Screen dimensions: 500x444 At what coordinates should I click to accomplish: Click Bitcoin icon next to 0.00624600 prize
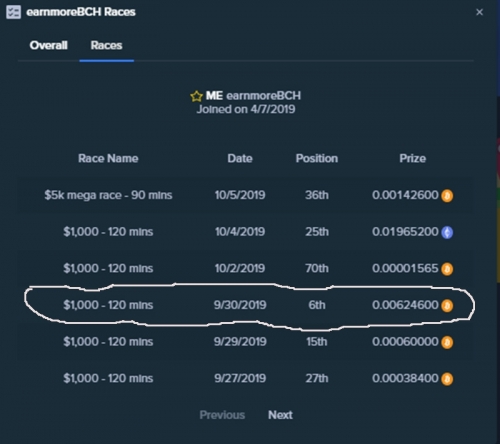[447, 306]
